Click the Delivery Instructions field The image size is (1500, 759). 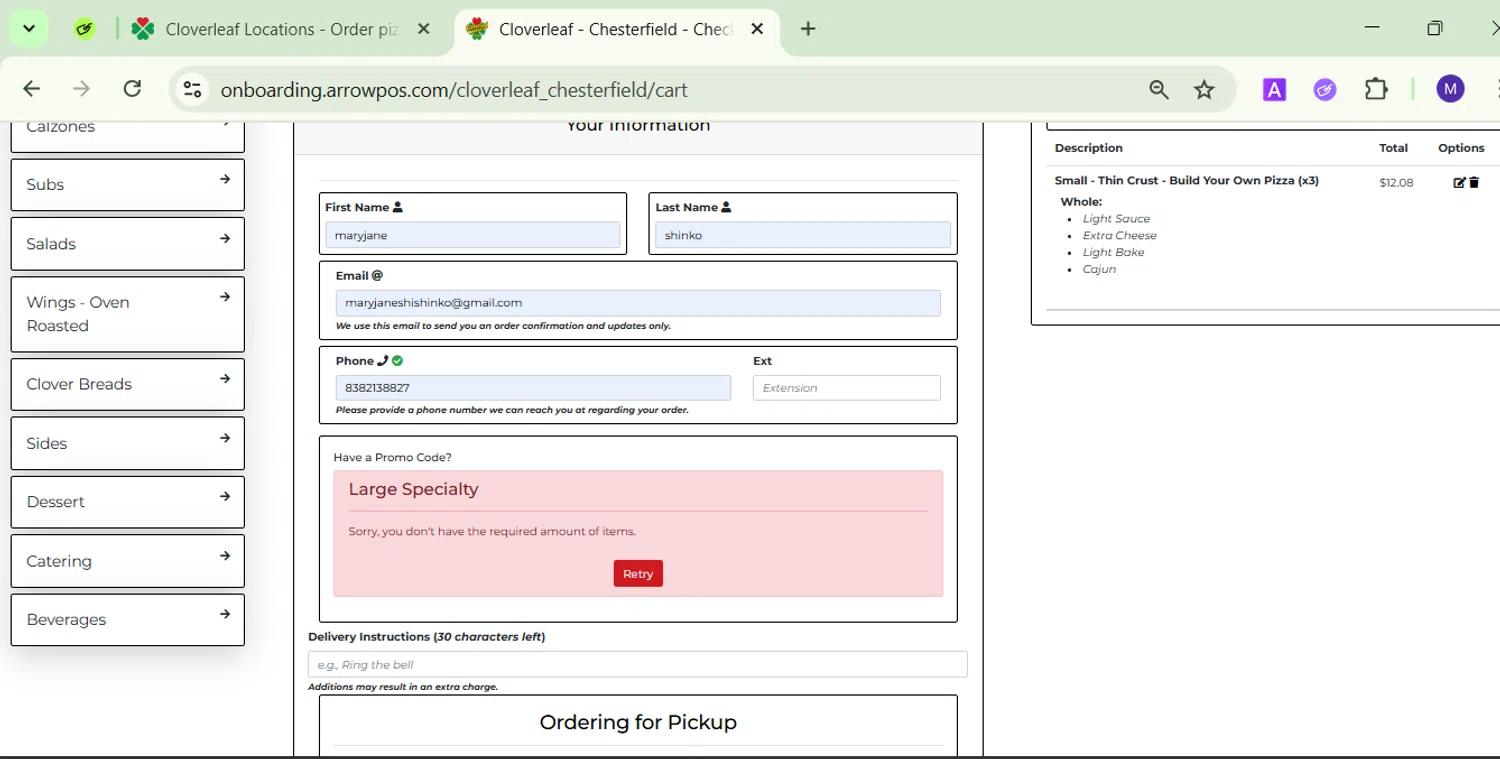point(638,665)
